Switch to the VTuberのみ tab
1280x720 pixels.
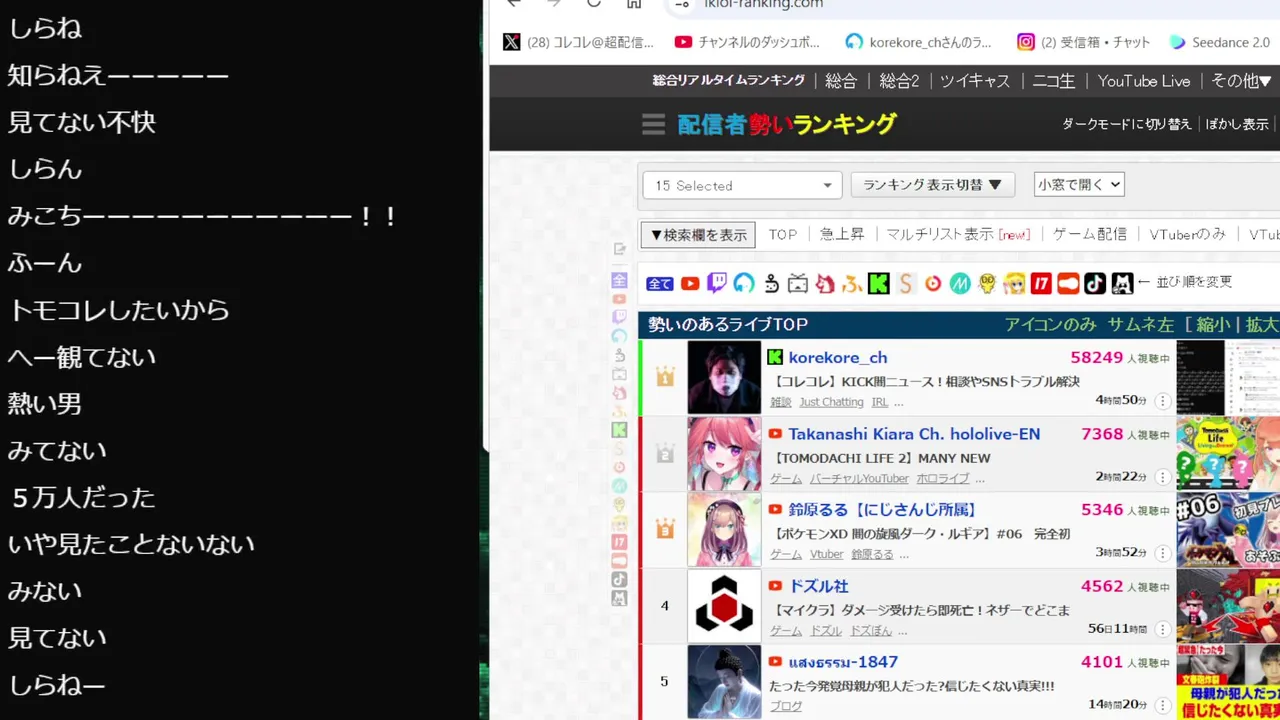click(x=1187, y=234)
